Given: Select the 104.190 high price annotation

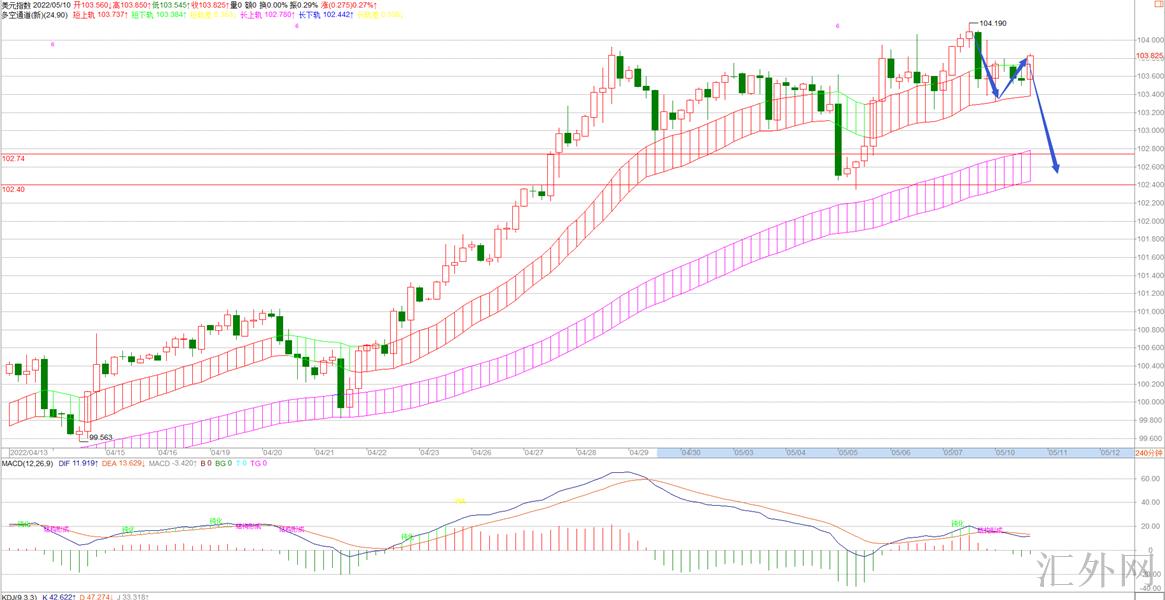Looking at the screenshot, I should (993, 23).
